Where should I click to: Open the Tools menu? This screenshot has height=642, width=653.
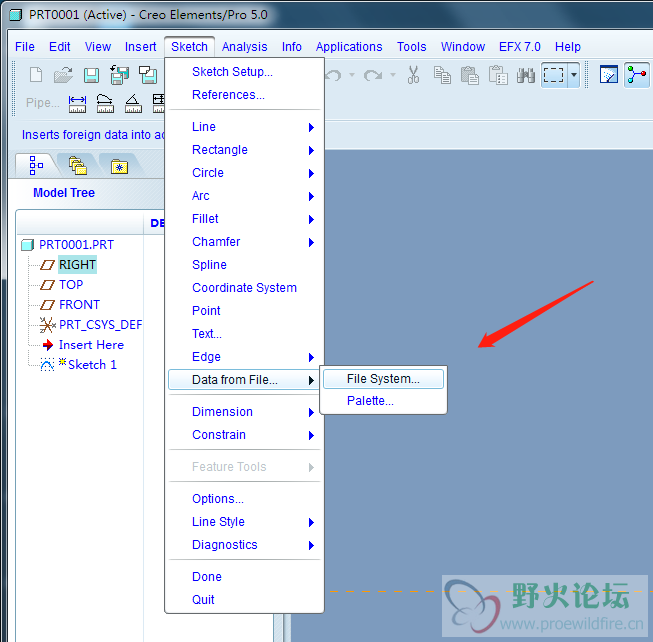coord(411,47)
